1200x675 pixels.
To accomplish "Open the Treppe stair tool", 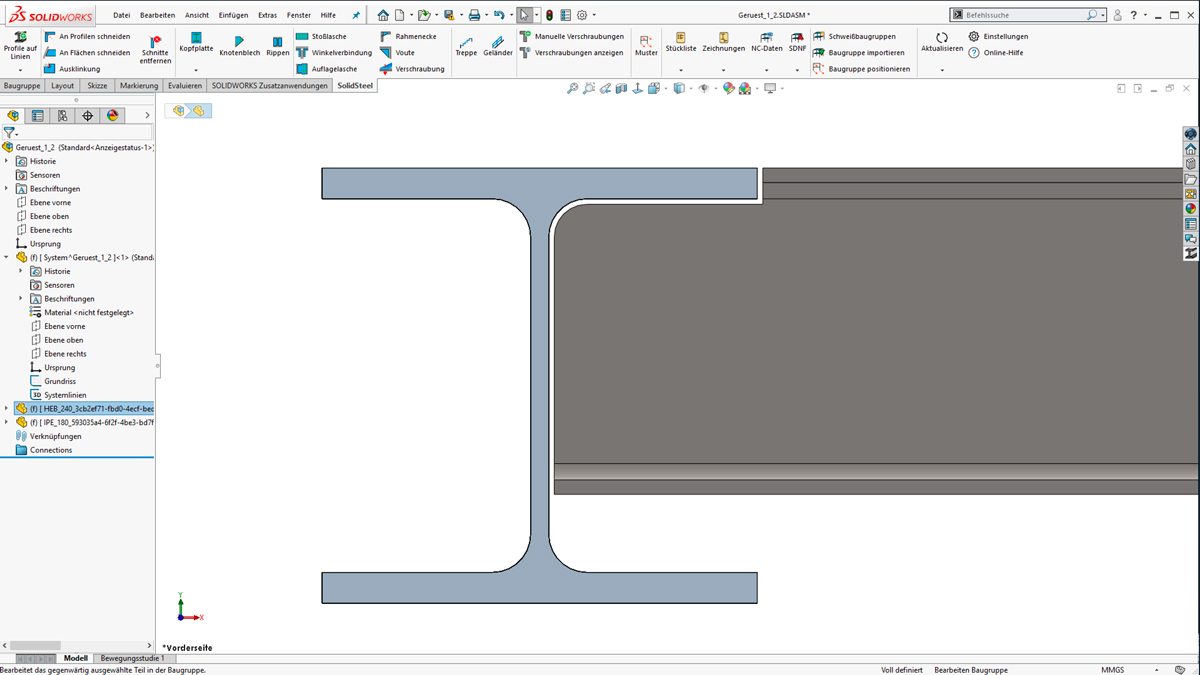I will click(466, 41).
